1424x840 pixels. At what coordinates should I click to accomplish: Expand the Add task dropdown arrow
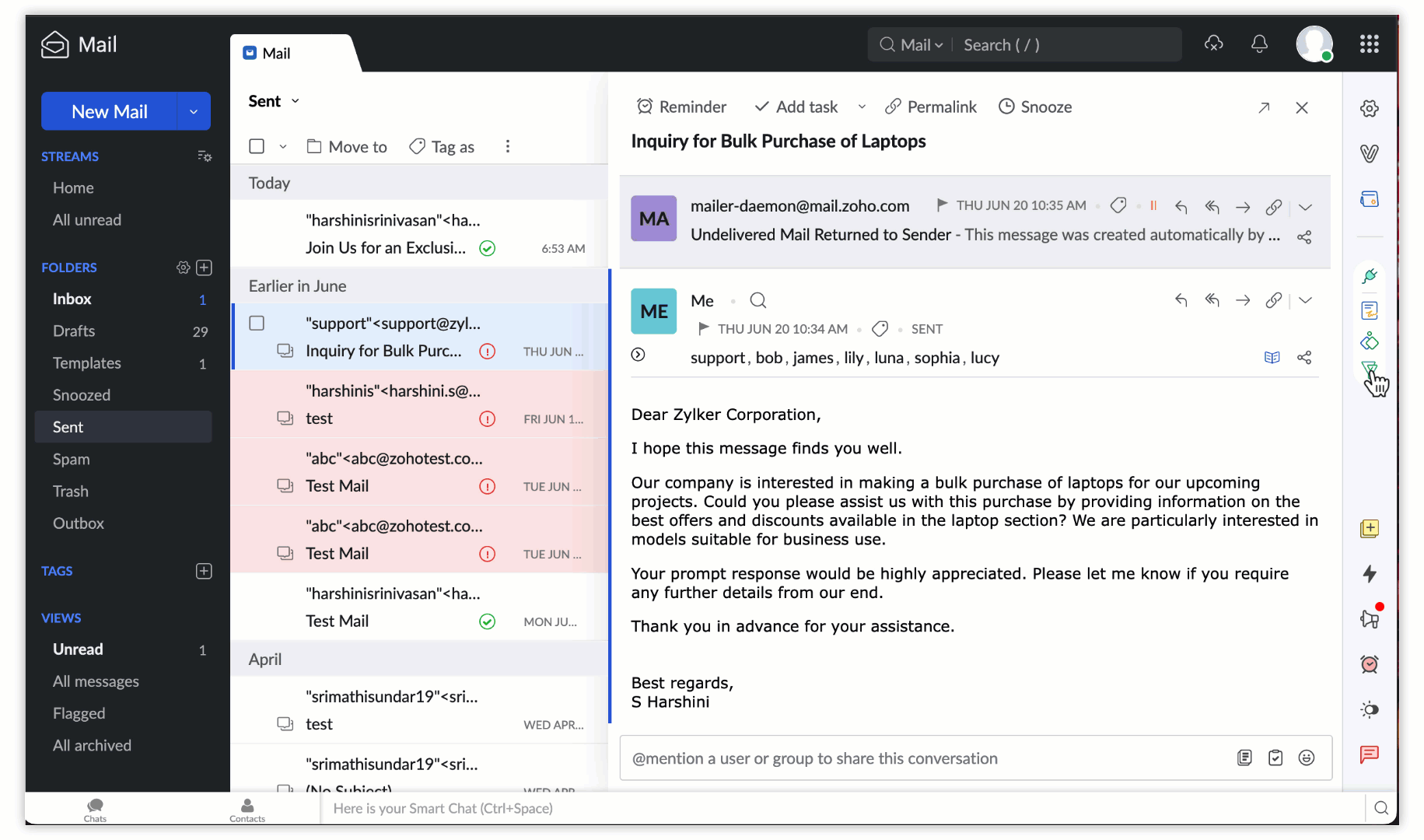pos(862,107)
